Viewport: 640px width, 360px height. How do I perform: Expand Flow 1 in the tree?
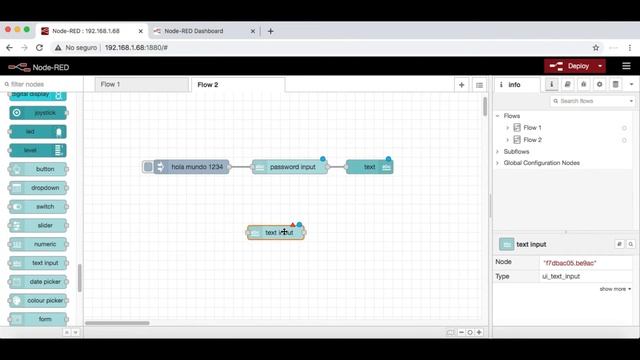507,128
